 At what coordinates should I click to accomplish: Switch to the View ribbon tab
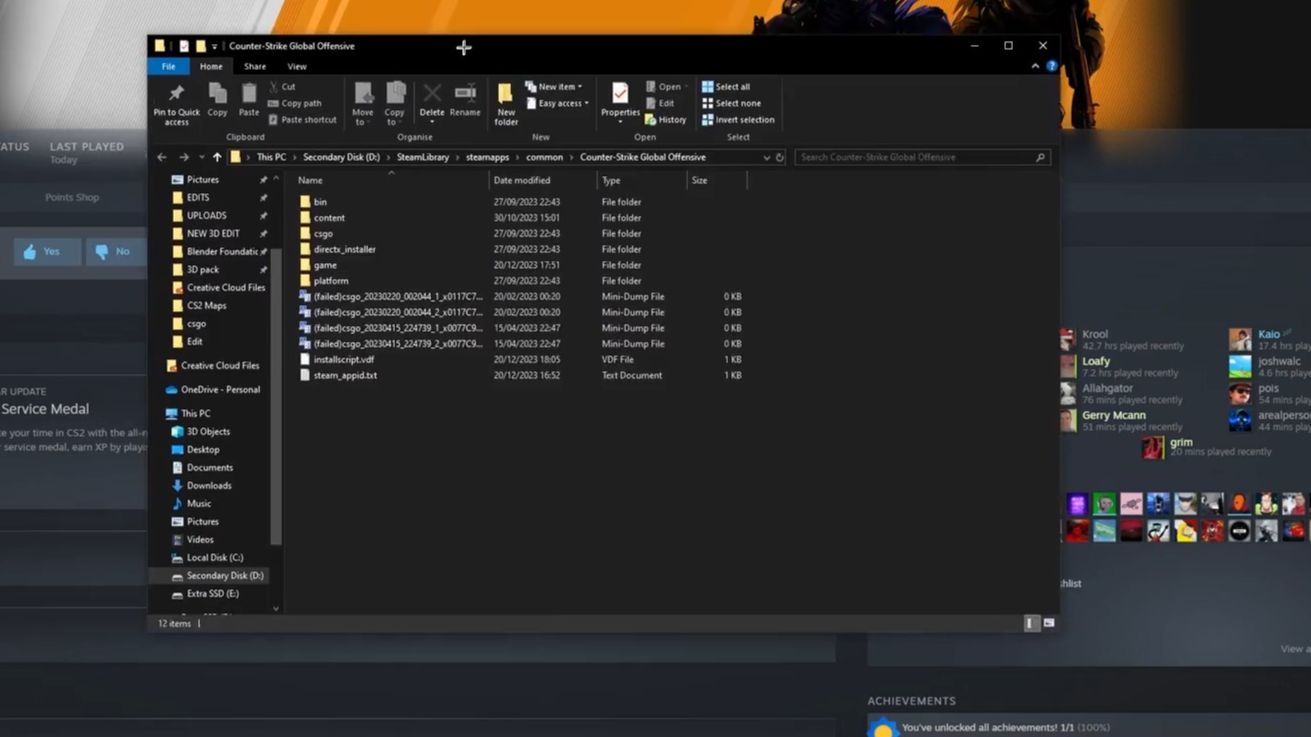click(297, 66)
